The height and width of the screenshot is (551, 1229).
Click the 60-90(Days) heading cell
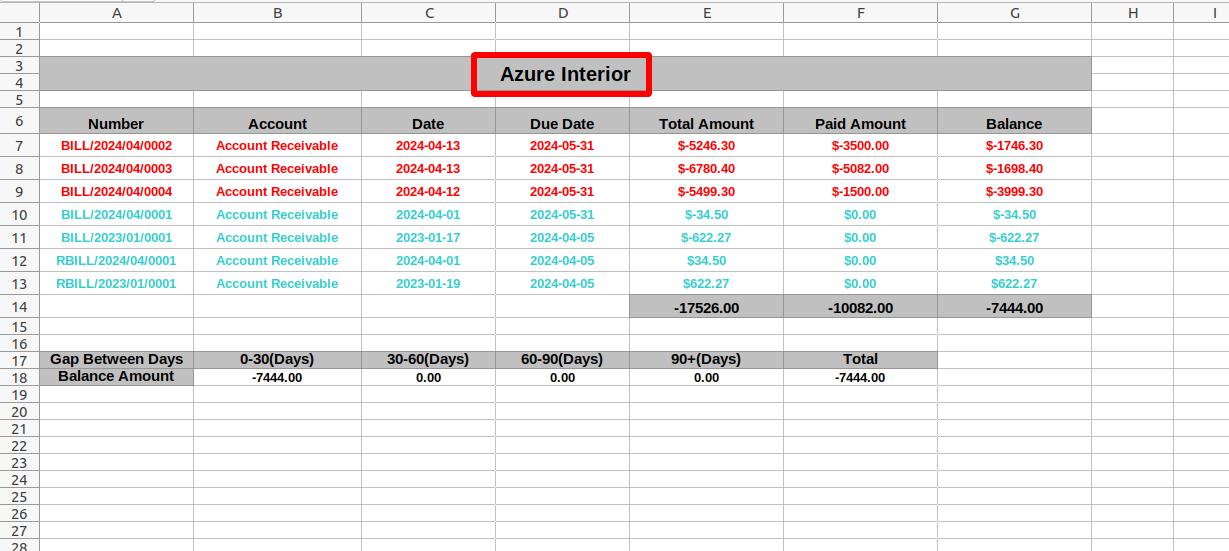pos(562,359)
